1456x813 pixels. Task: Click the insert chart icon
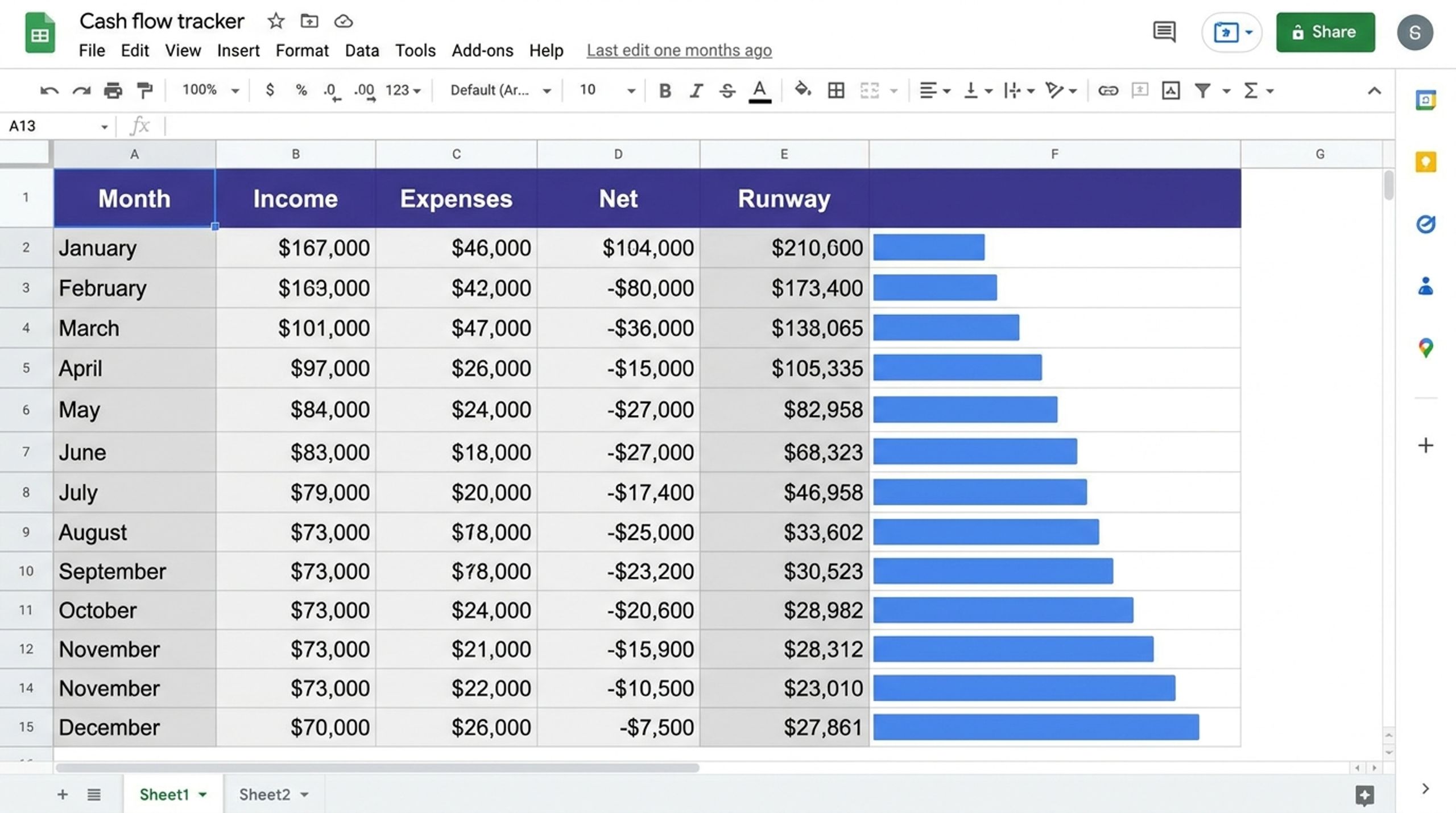tap(1170, 90)
